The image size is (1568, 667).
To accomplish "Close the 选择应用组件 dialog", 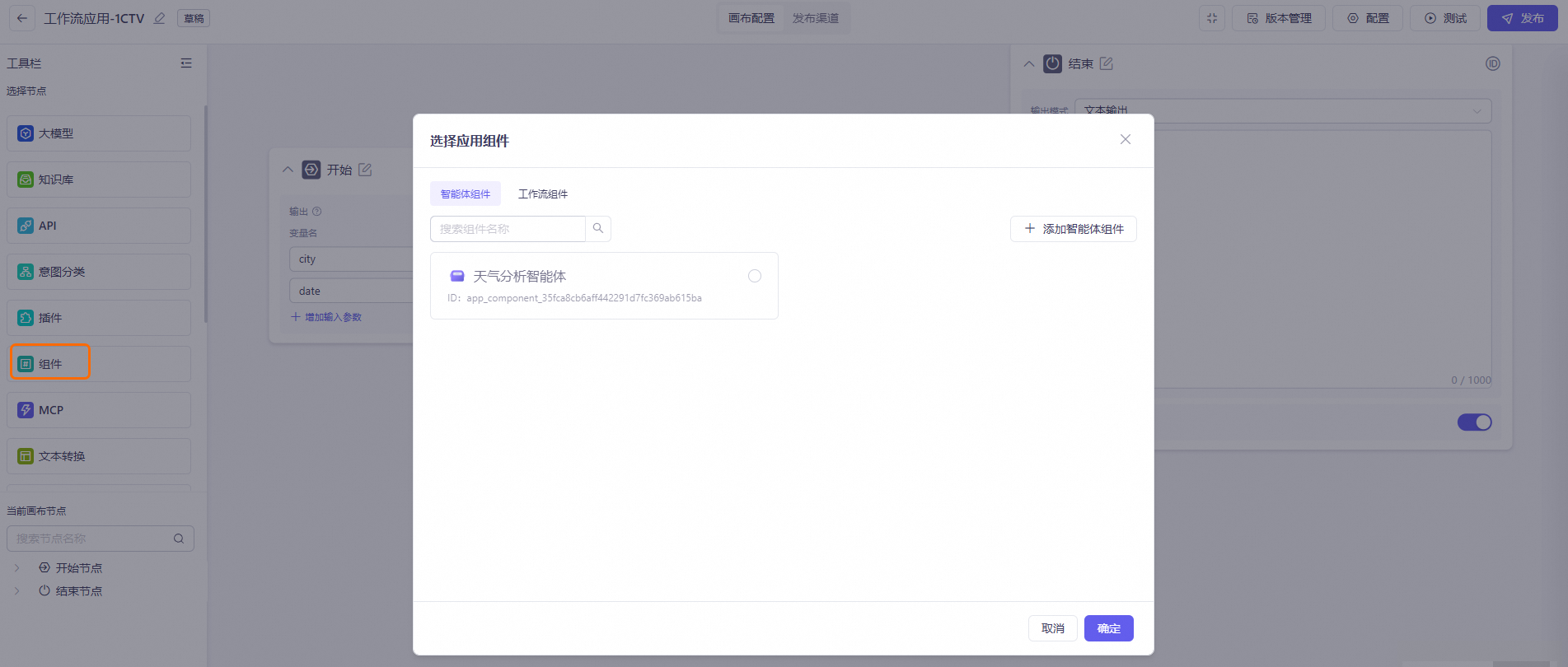I will pos(1126,140).
